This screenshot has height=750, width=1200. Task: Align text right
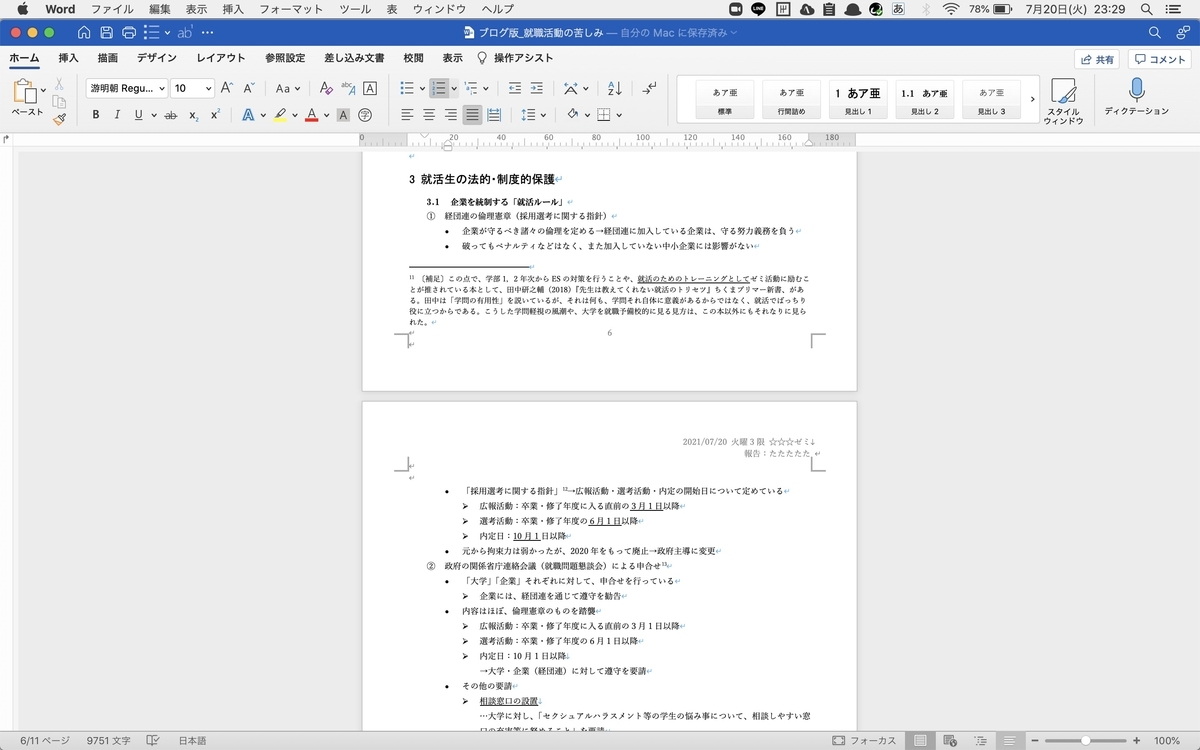click(x=451, y=115)
